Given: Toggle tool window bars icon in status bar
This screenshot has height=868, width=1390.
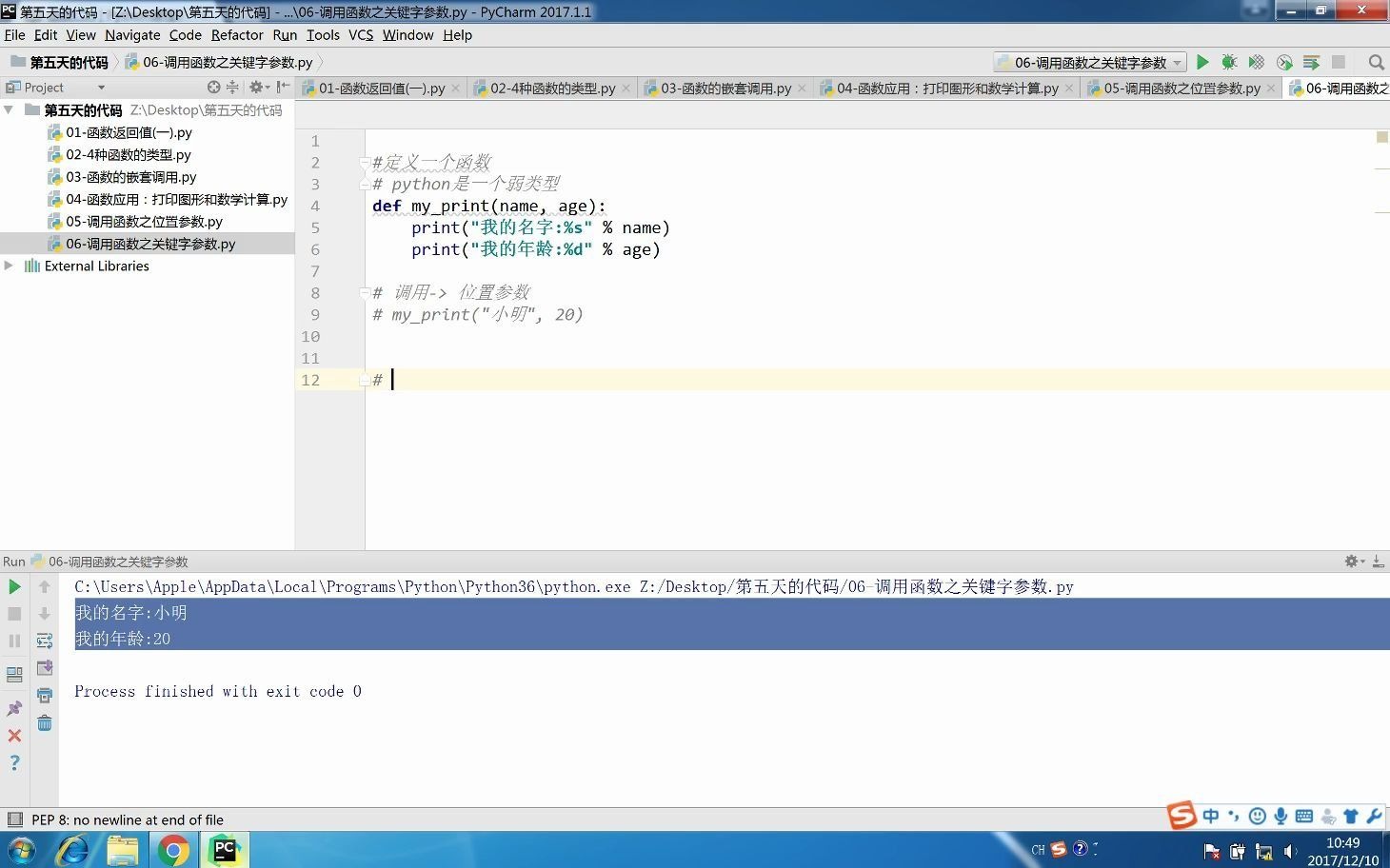Looking at the screenshot, I should tap(14, 819).
